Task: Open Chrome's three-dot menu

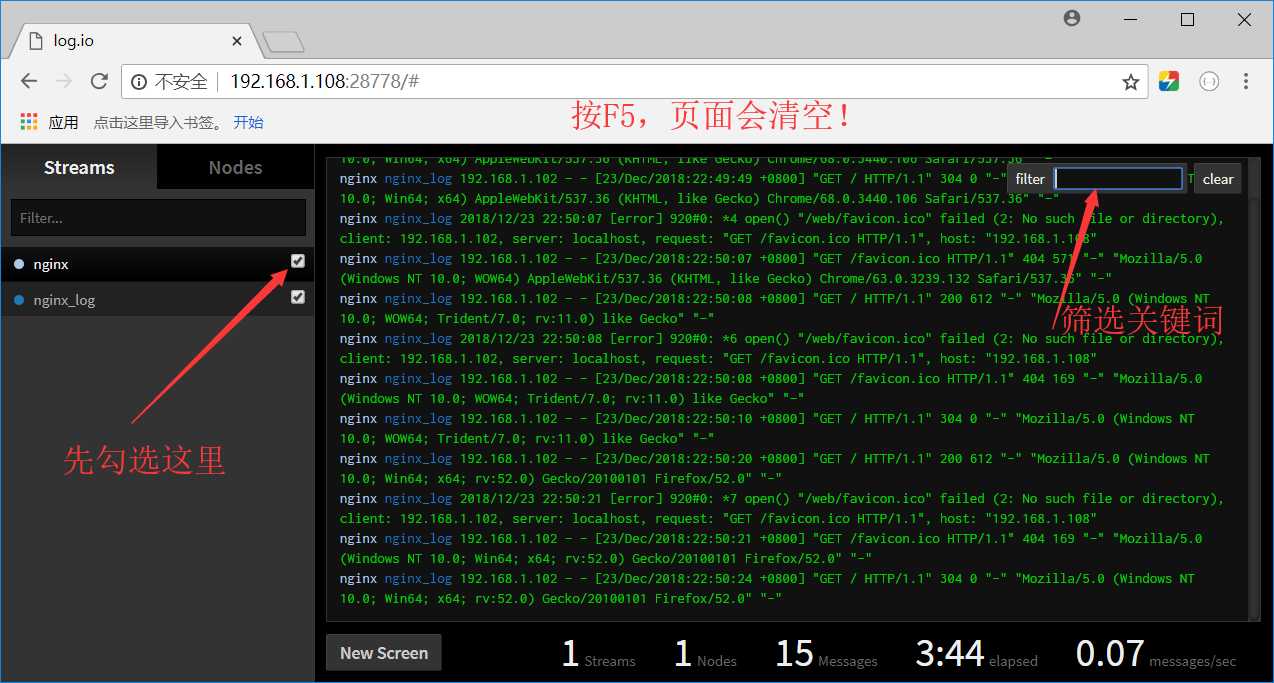Action: [1246, 82]
